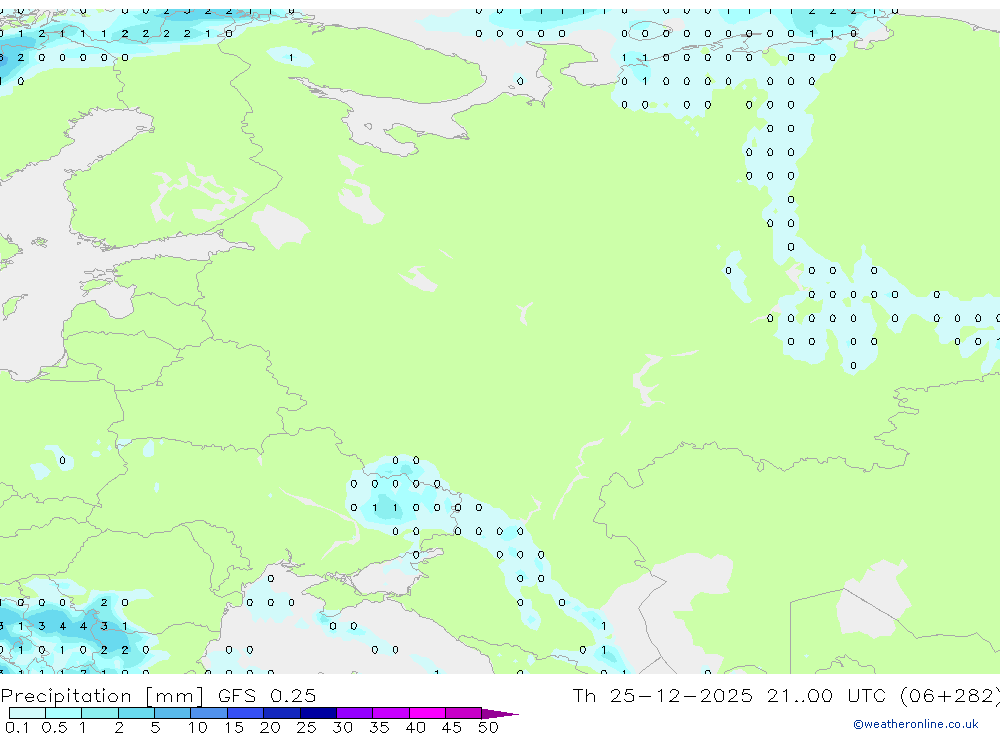Click the 10–15 mm medium blue legend swatch
The image size is (1000, 733).
coord(209,713)
